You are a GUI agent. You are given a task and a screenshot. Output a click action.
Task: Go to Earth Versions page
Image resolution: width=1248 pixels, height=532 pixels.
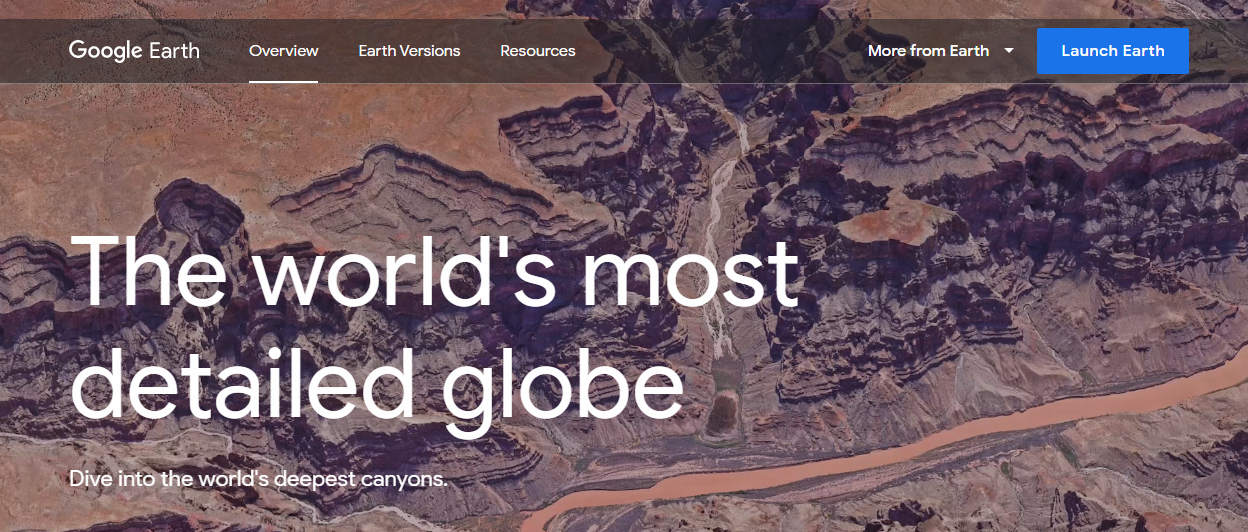click(410, 51)
